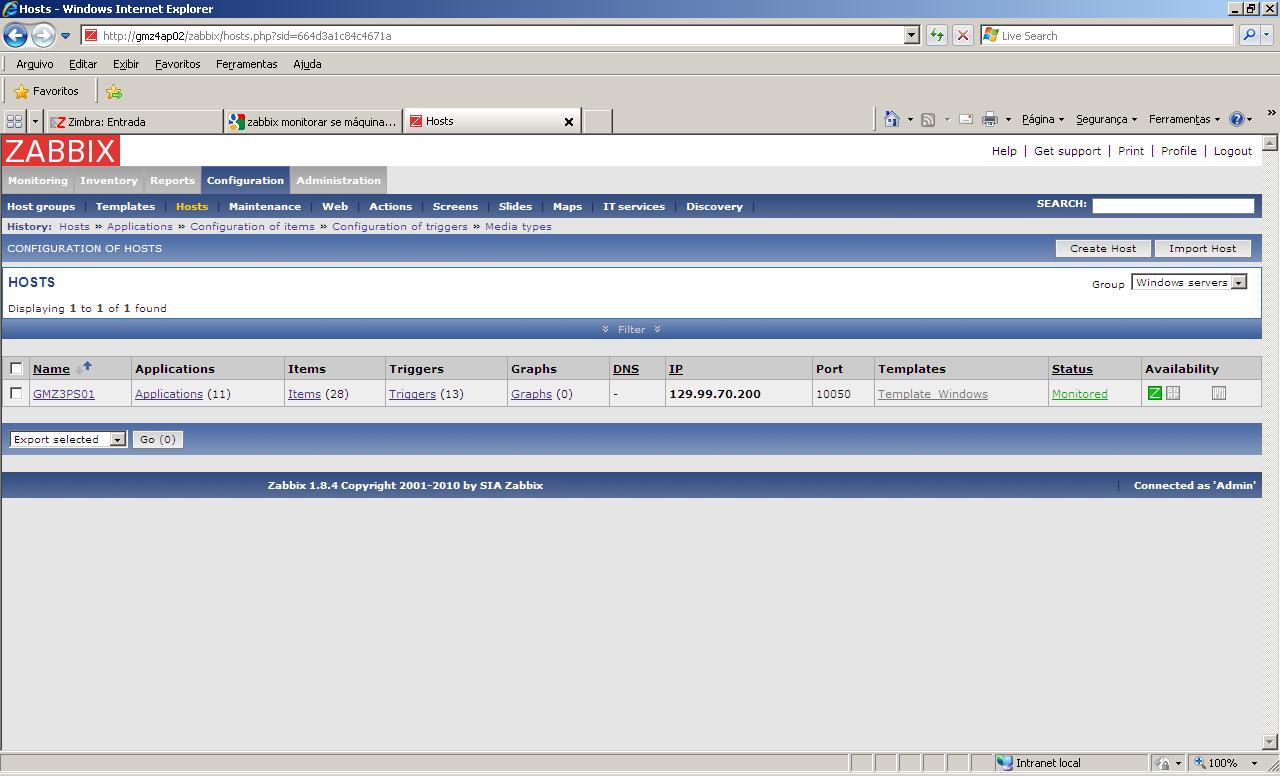Image resolution: width=1280 pixels, height=776 pixels.
Task: Switch to the zabbix monitorar se máquina tab
Action: 313,122
